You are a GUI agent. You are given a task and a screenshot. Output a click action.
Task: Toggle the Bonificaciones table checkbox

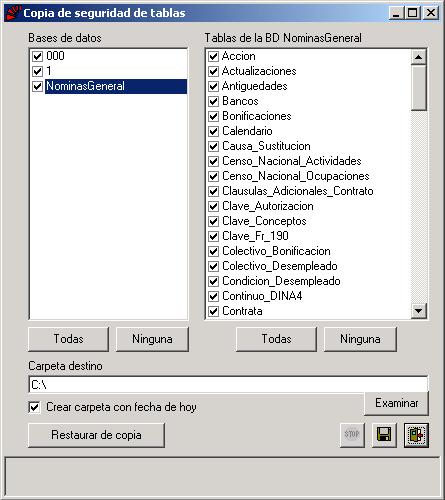click(x=213, y=116)
